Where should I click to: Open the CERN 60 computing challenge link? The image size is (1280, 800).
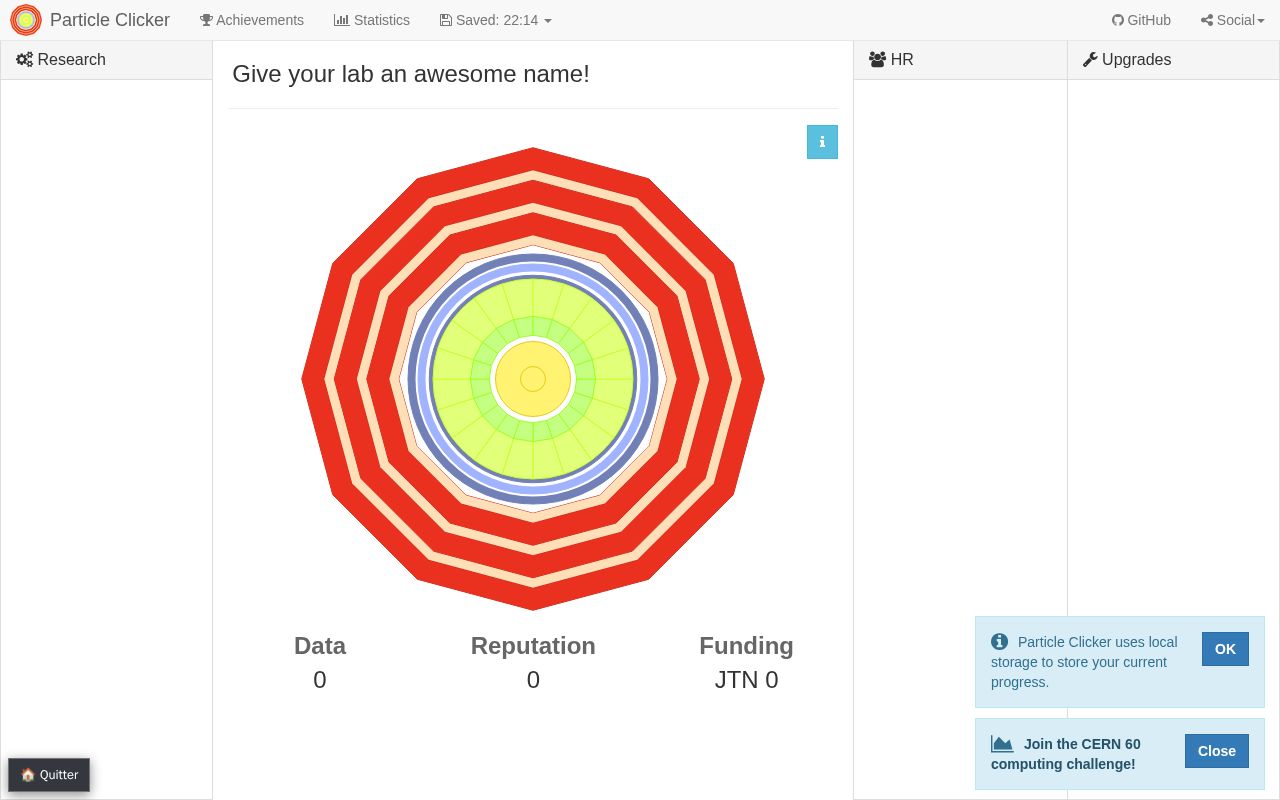click(x=1066, y=754)
